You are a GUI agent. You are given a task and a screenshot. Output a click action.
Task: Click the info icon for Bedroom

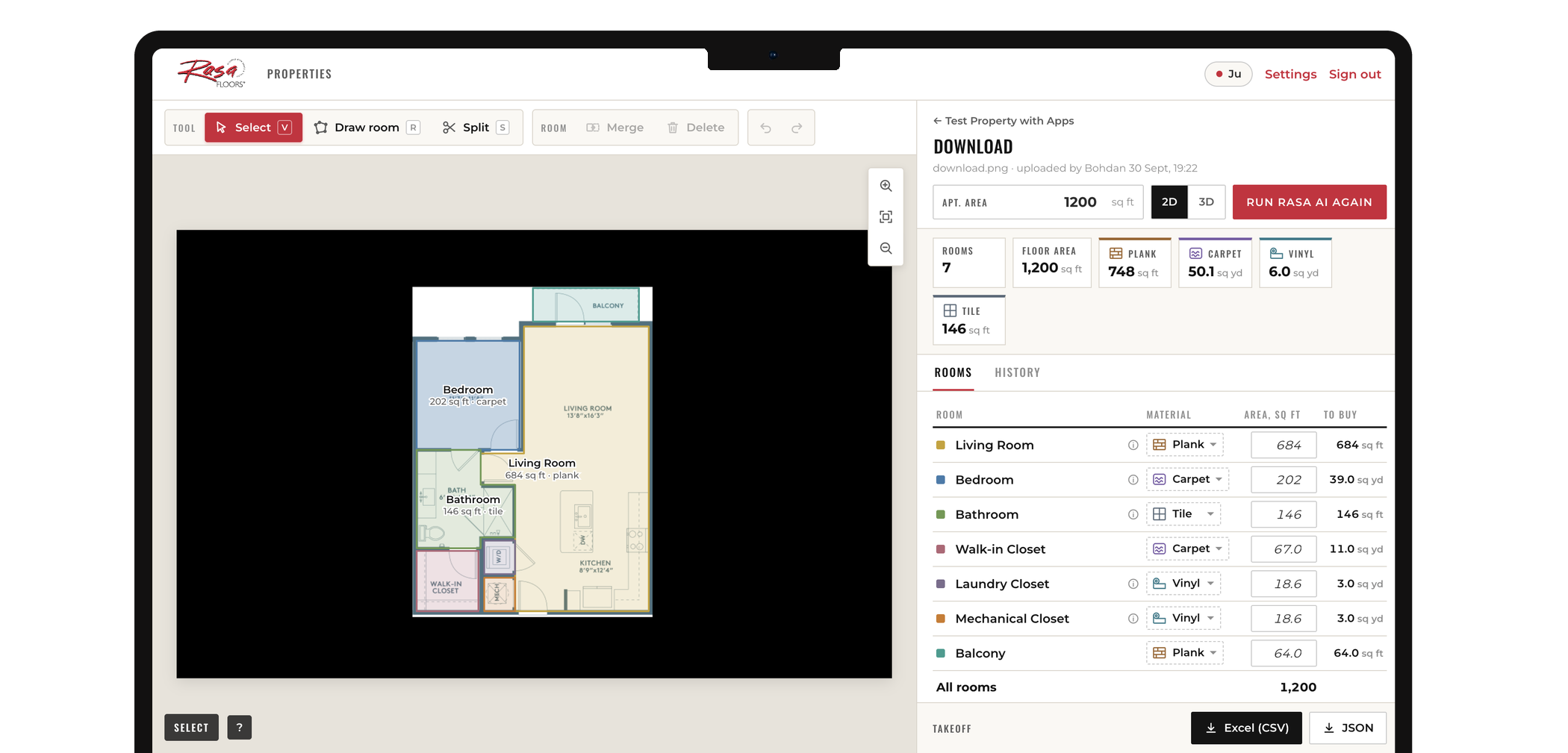[1133, 480]
